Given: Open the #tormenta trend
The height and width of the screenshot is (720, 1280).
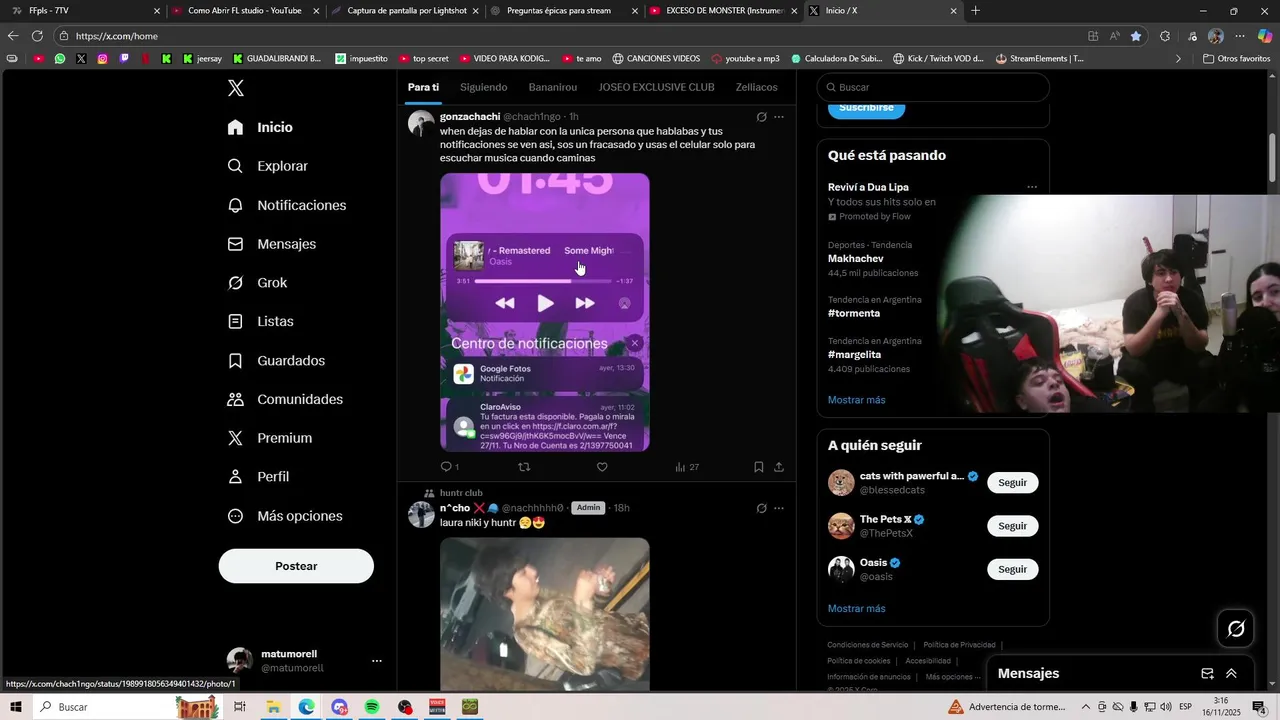Looking at the screenshot, I should [853, 313].
